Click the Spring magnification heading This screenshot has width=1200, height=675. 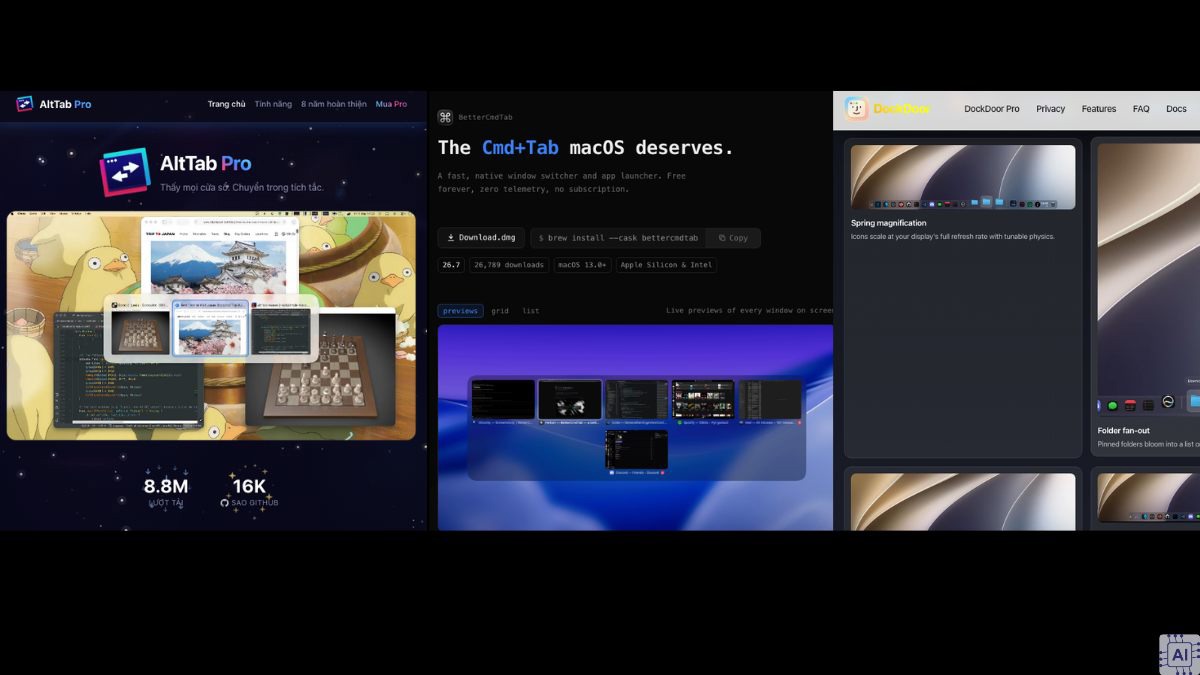point(889,223)
